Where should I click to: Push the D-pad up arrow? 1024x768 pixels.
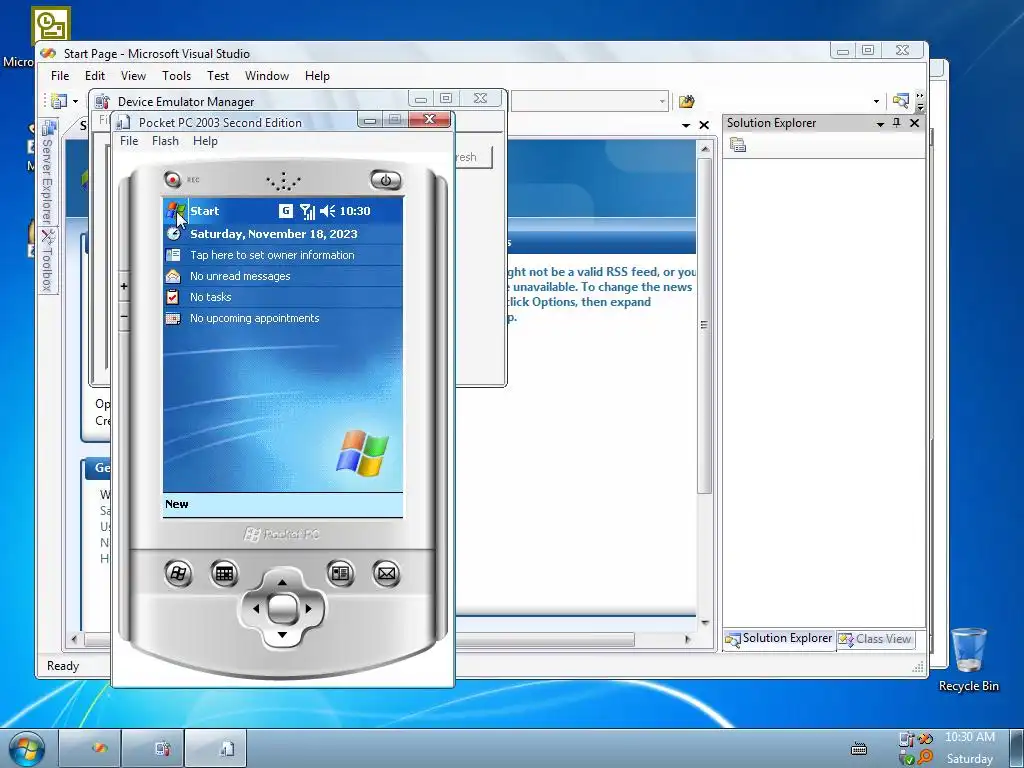[282, 582]
